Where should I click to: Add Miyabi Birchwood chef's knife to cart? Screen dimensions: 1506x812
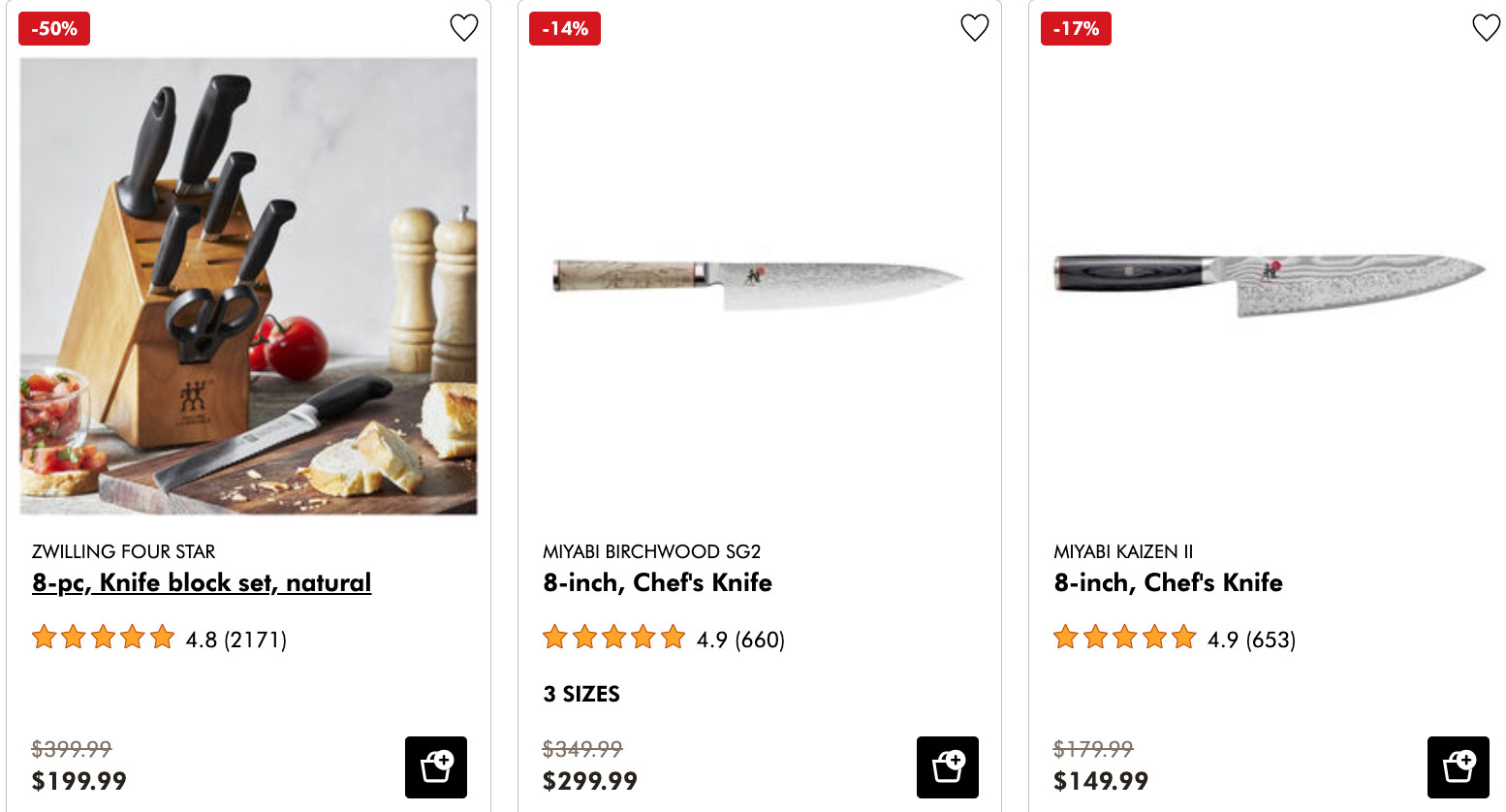coord(947,767)
